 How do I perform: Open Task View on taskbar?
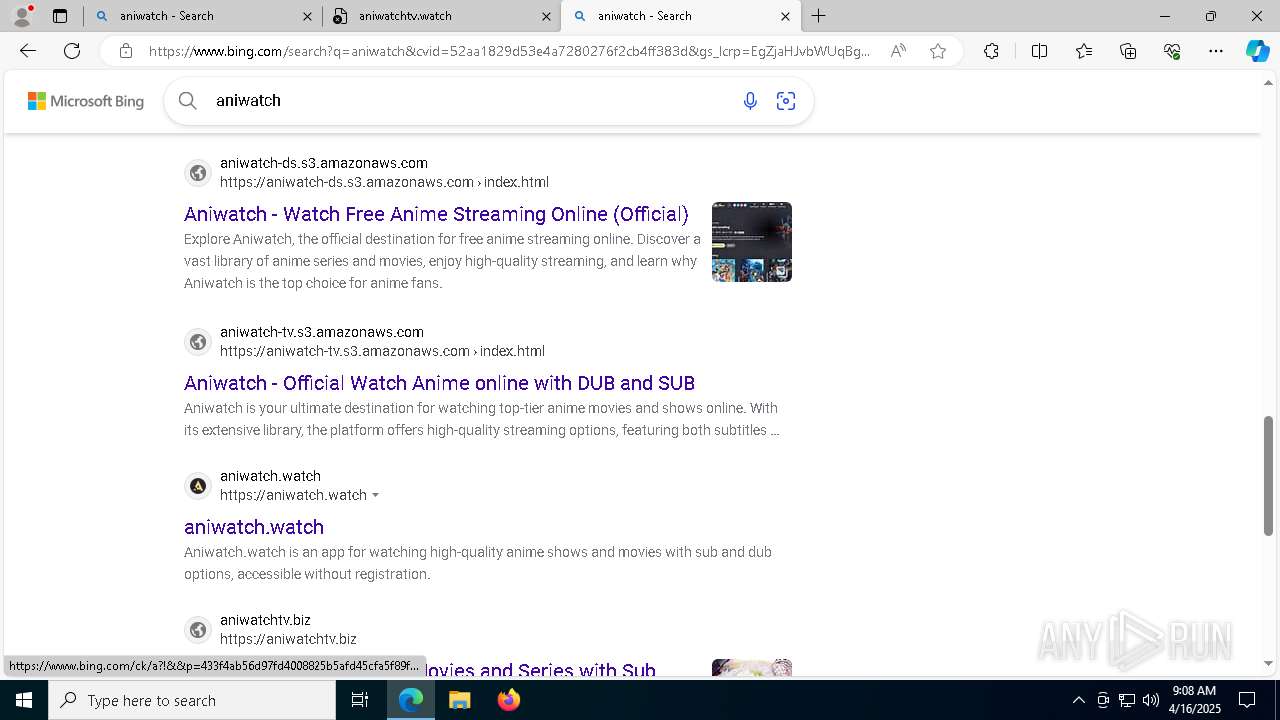point(360,700)
